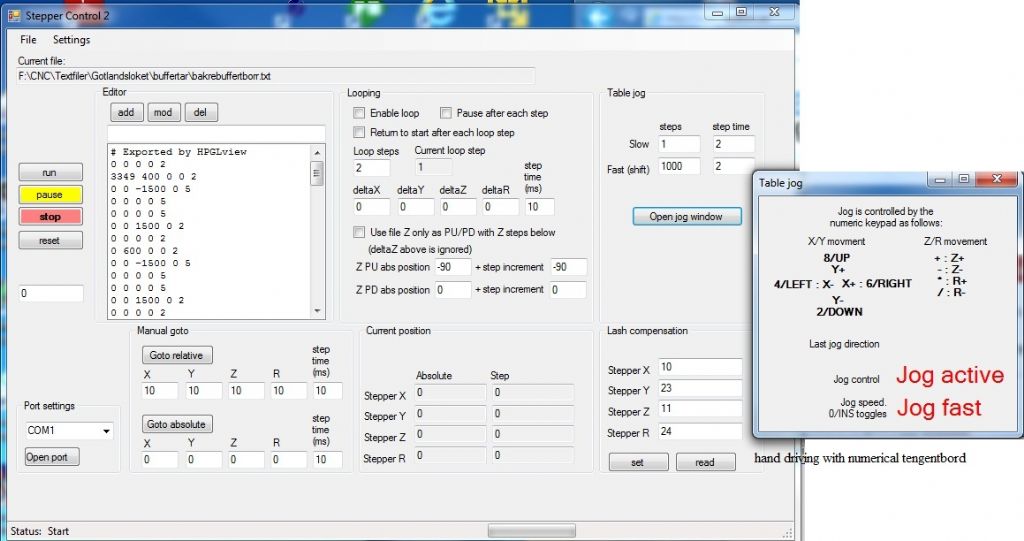The image size is (1024, 541).
Task: Click the run button
Action: point(50,172)
